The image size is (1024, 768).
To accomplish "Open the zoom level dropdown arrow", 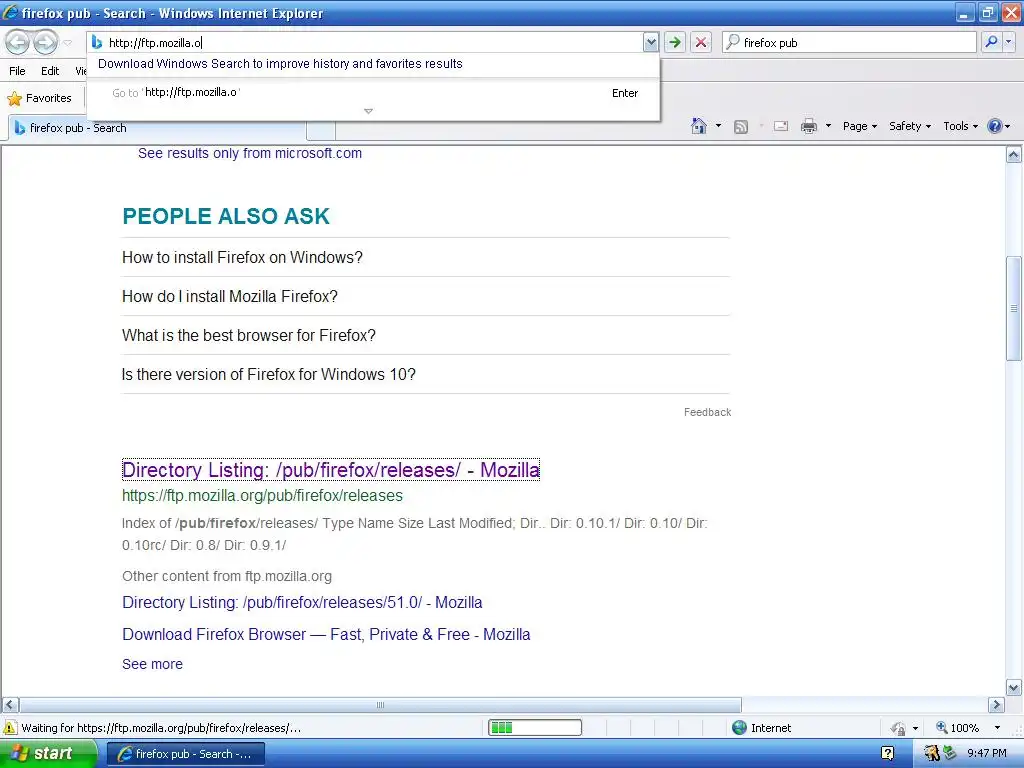I will coord(997,728).
